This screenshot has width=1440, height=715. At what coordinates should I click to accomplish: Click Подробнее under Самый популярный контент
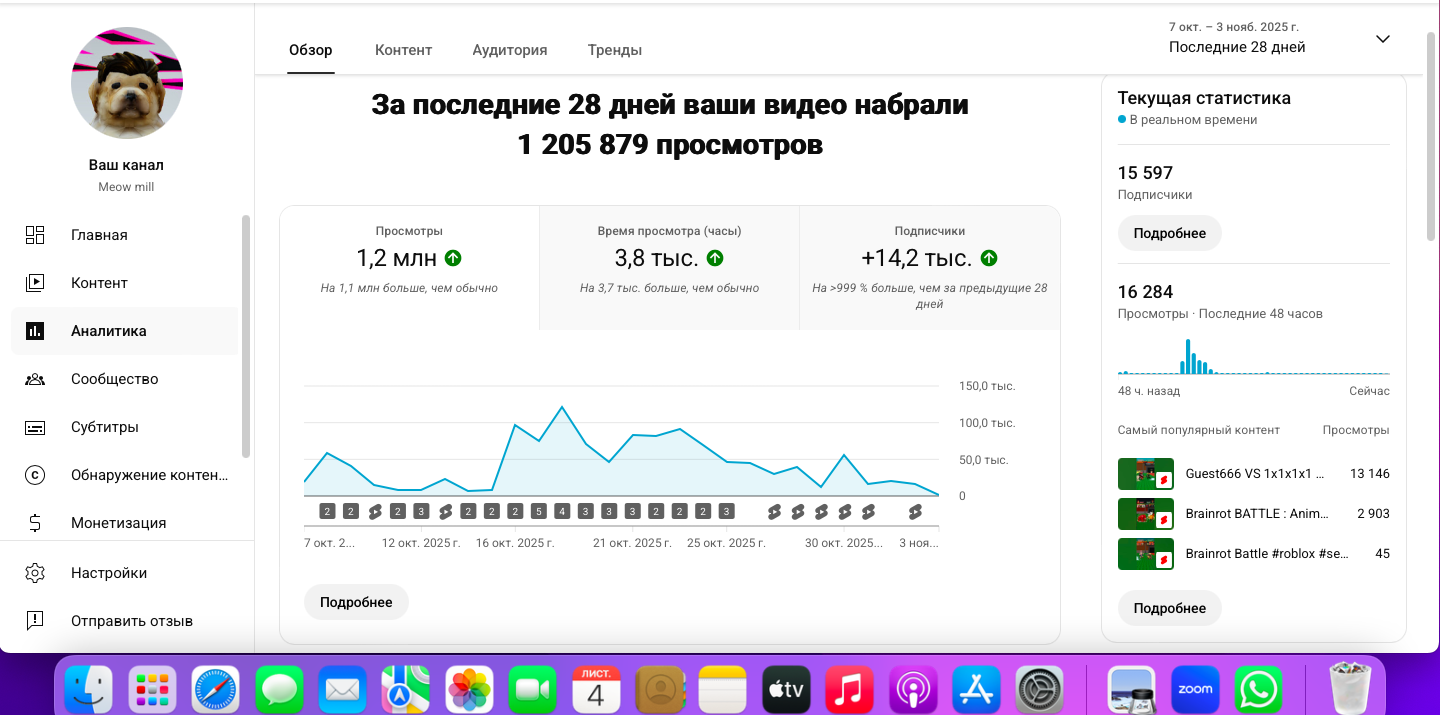[1169, 607]
